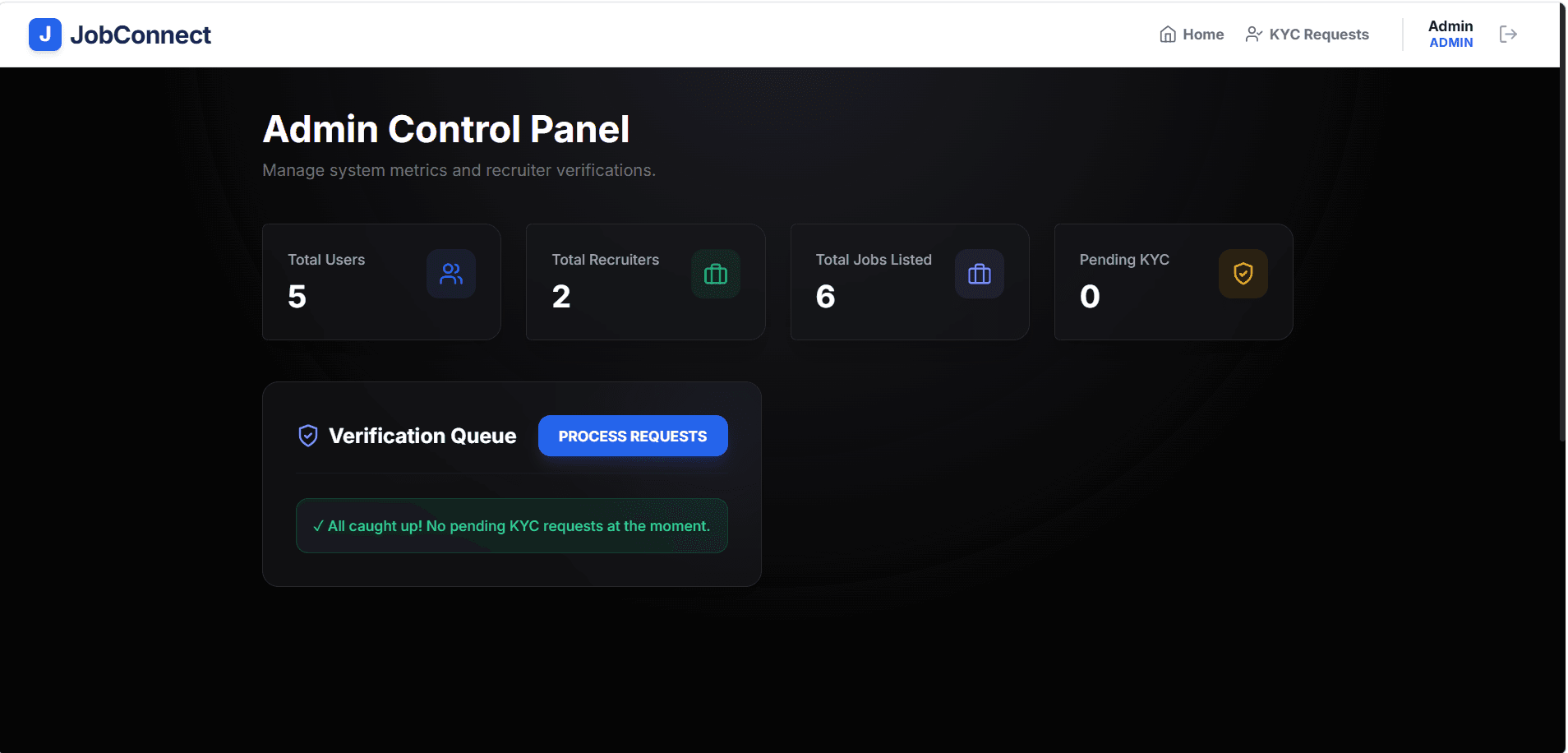Select the Total Jobs Listed card
This screenshot has height=753, width=1568.
(x=910, y=282)
